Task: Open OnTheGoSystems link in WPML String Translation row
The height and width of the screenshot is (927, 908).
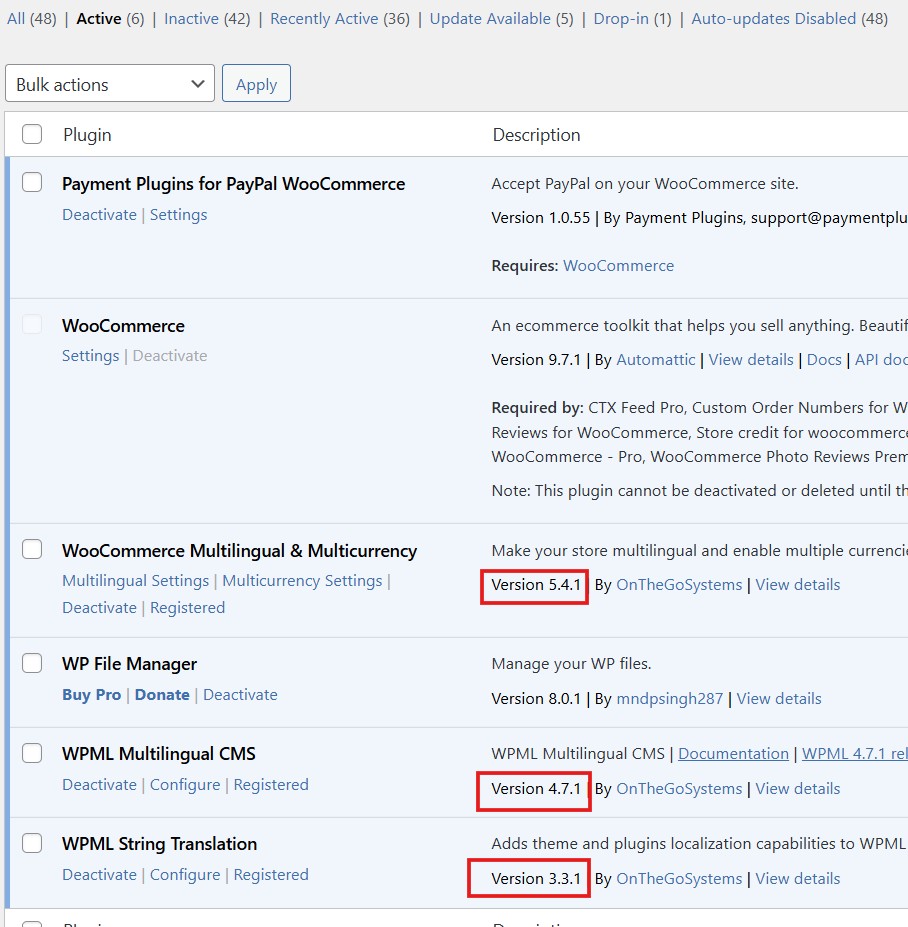Action: point(679,879)
